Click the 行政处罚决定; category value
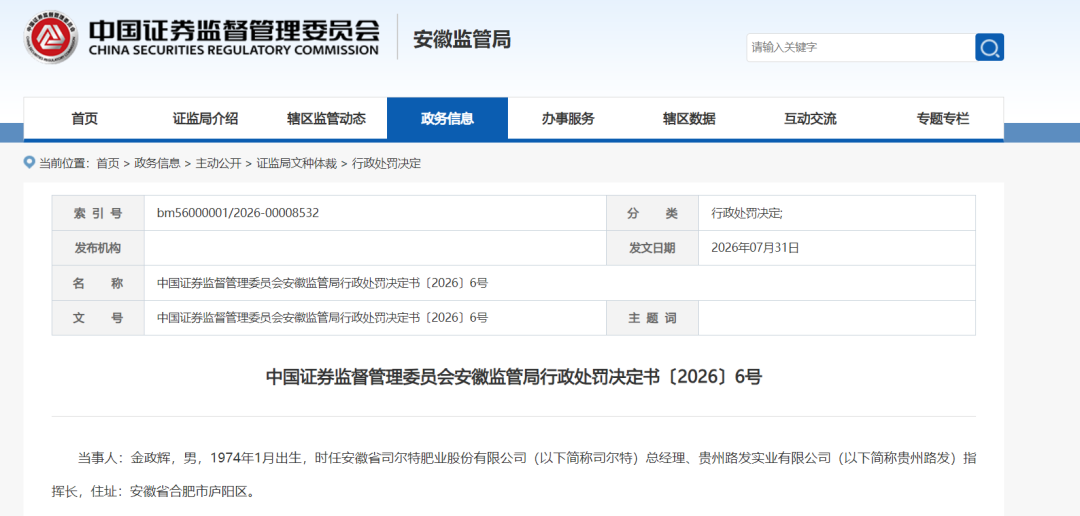Image resolution: width=1080 pixels, height=516 pixels. point(747,214)
